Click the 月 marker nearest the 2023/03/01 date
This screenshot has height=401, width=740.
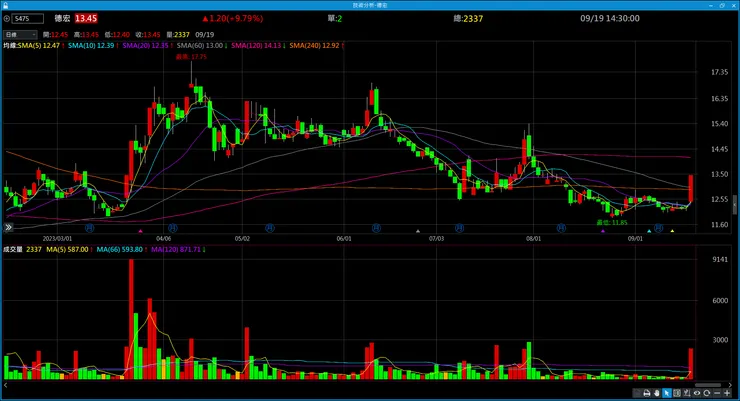(x=90, y=228)
